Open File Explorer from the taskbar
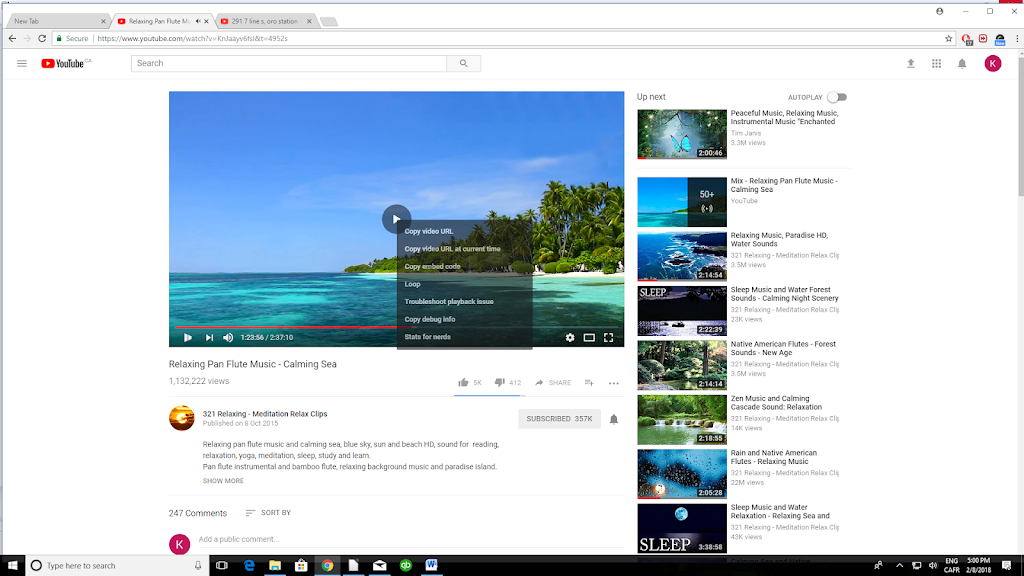1024x576 pixels. pyautogui.click(x=275, y=566)
